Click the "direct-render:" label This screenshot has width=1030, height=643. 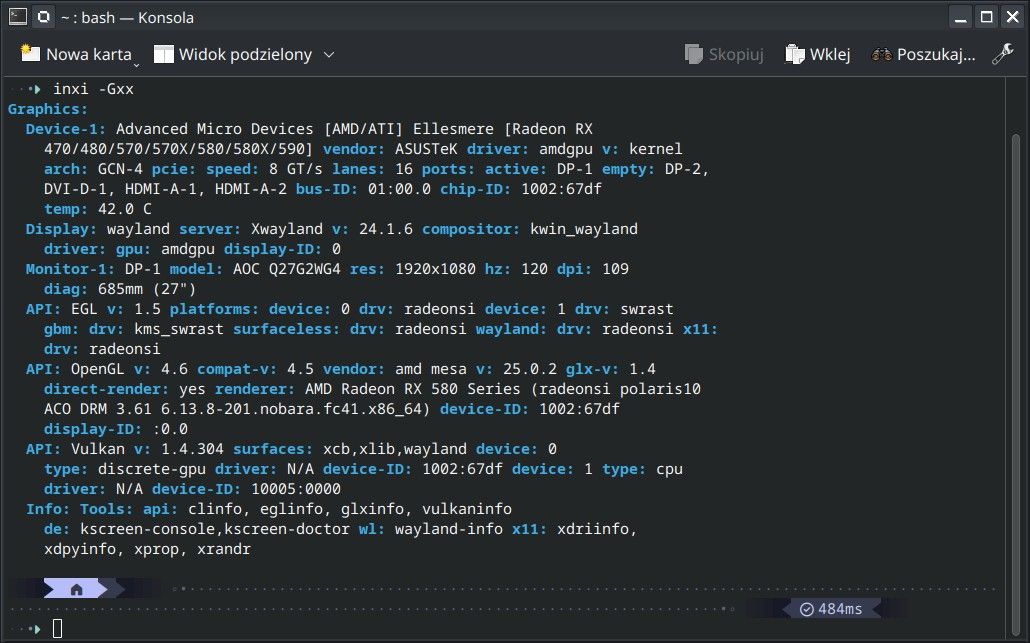pos(106,389)
